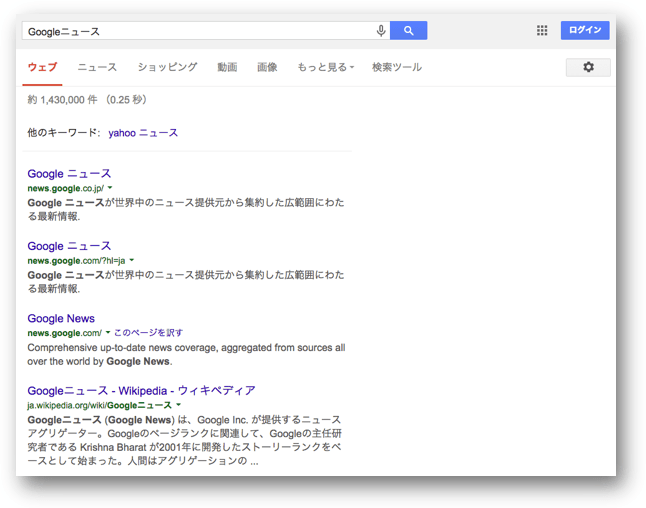Screen dimensions: 646x508
Task: Open the Google apps grid icon
Action: click(x=542, y=30)
